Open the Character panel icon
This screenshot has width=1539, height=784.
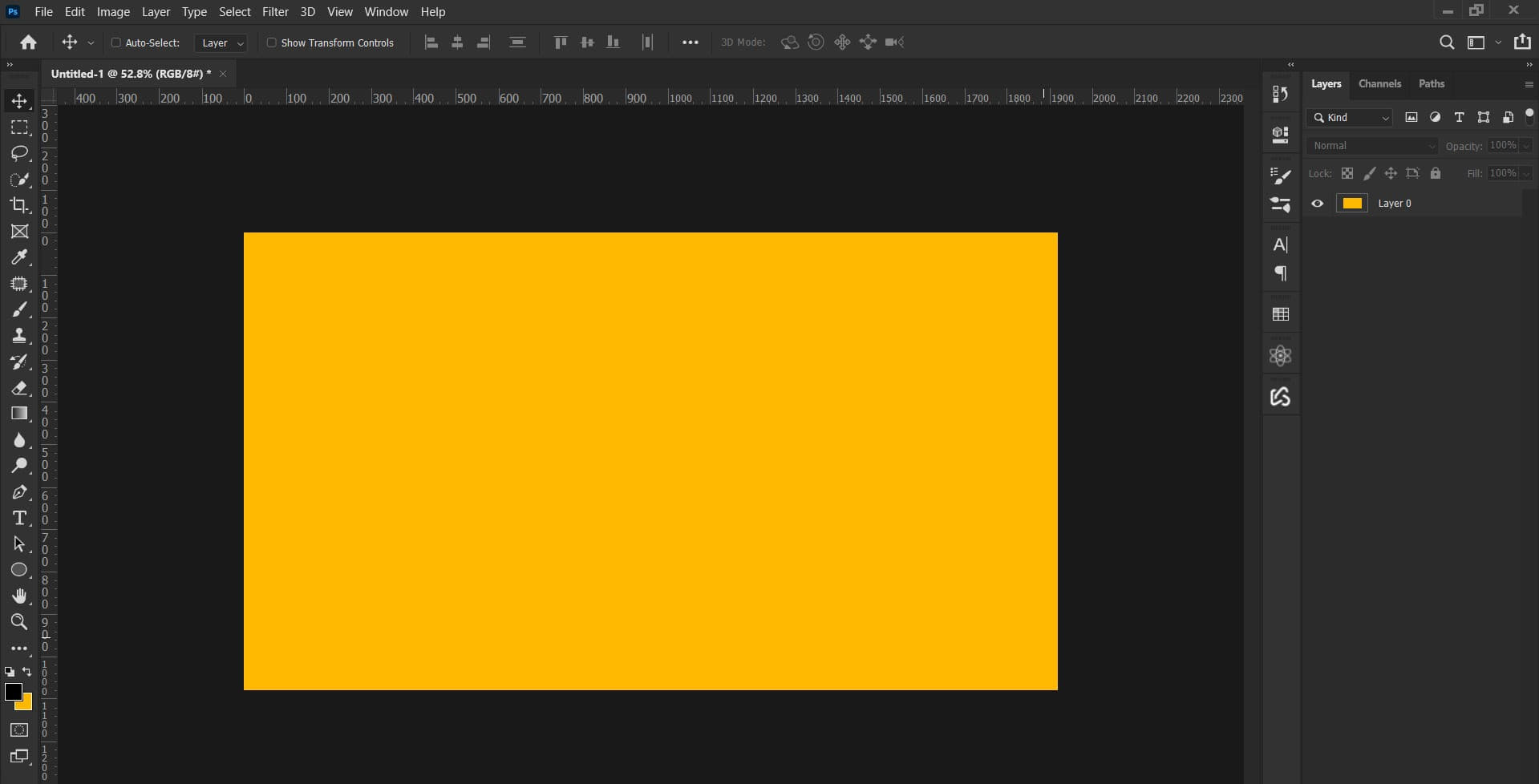1281,245
